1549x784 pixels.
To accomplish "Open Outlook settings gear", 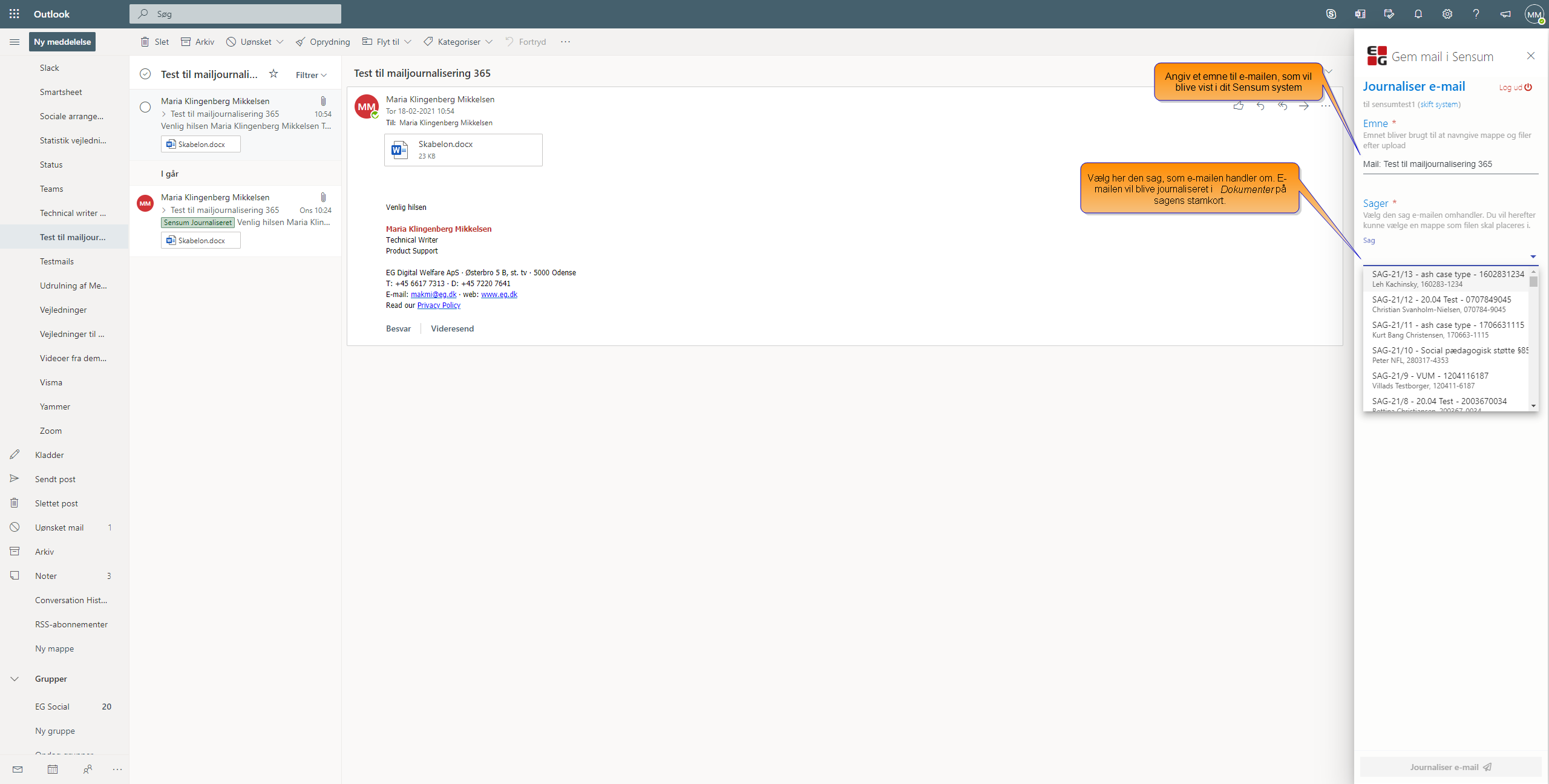I will coord(1447,14).
